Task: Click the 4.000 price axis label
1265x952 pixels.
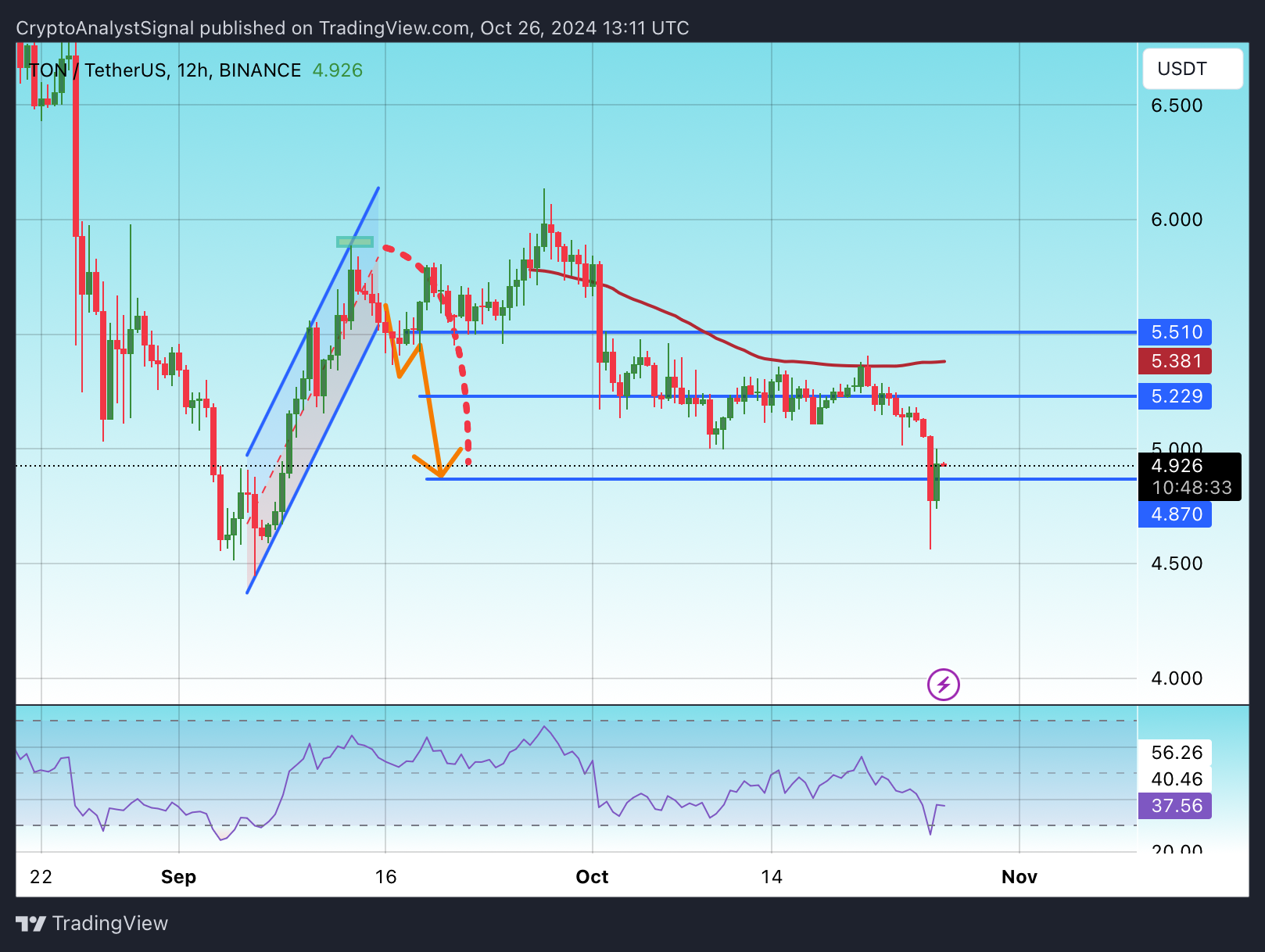Action: [1177, 678]
